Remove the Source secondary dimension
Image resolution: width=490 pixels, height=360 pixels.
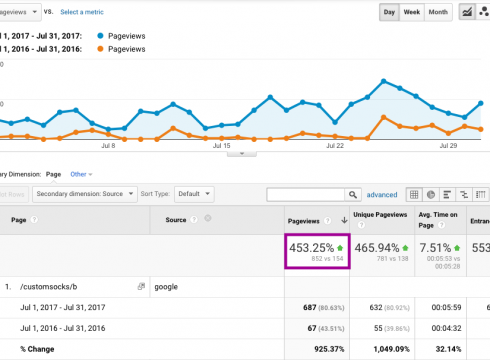coord(208,218)
